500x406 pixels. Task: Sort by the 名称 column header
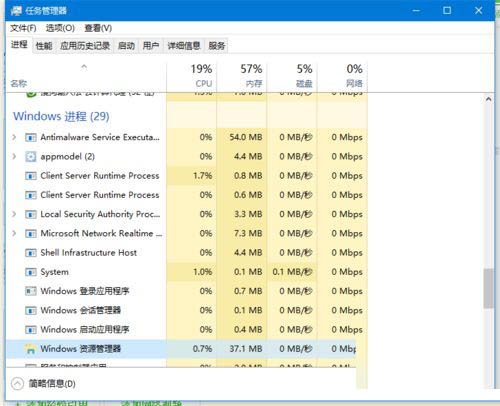coord(19,83)
